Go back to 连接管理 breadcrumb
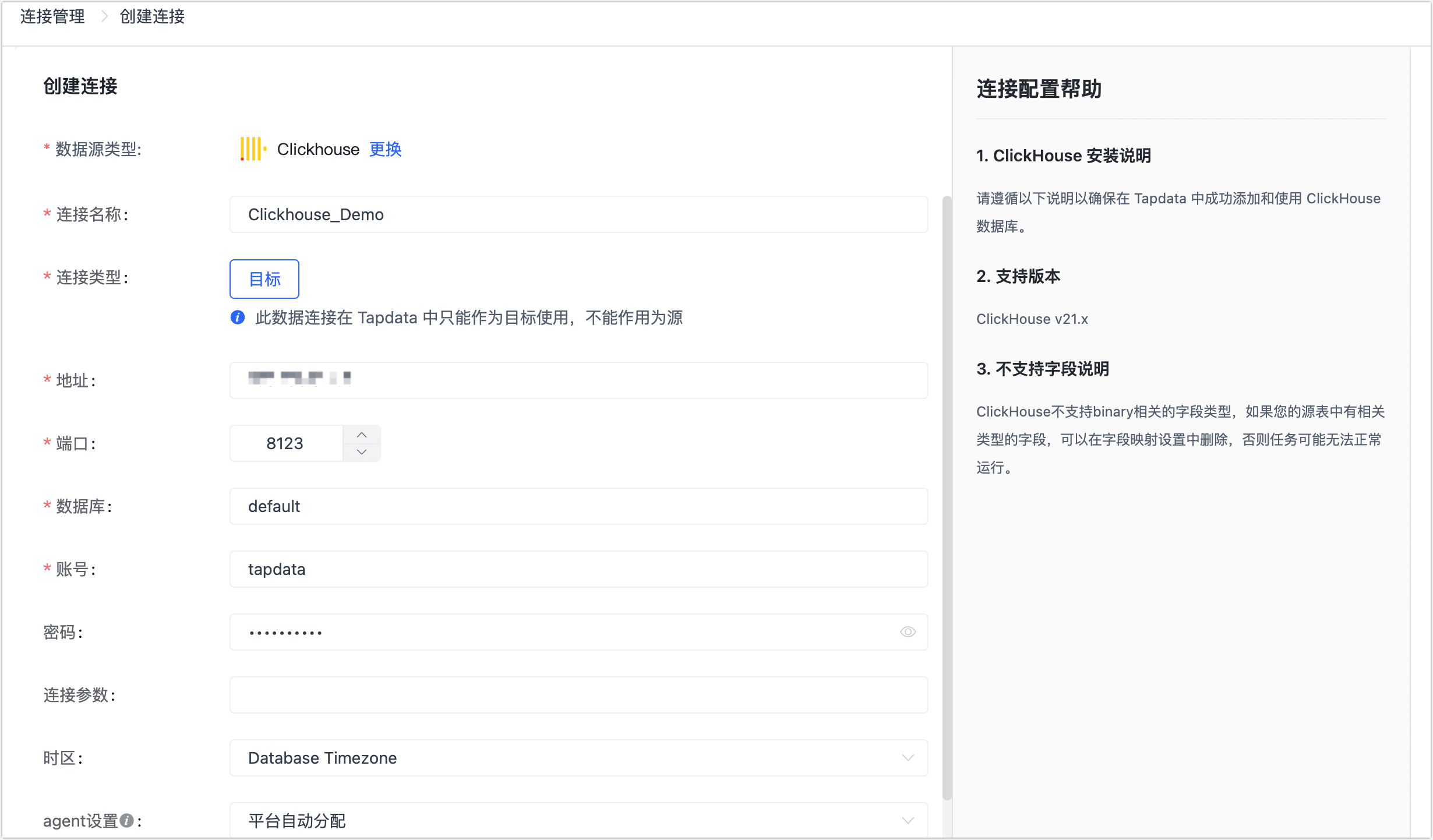 tap(52, 17)
